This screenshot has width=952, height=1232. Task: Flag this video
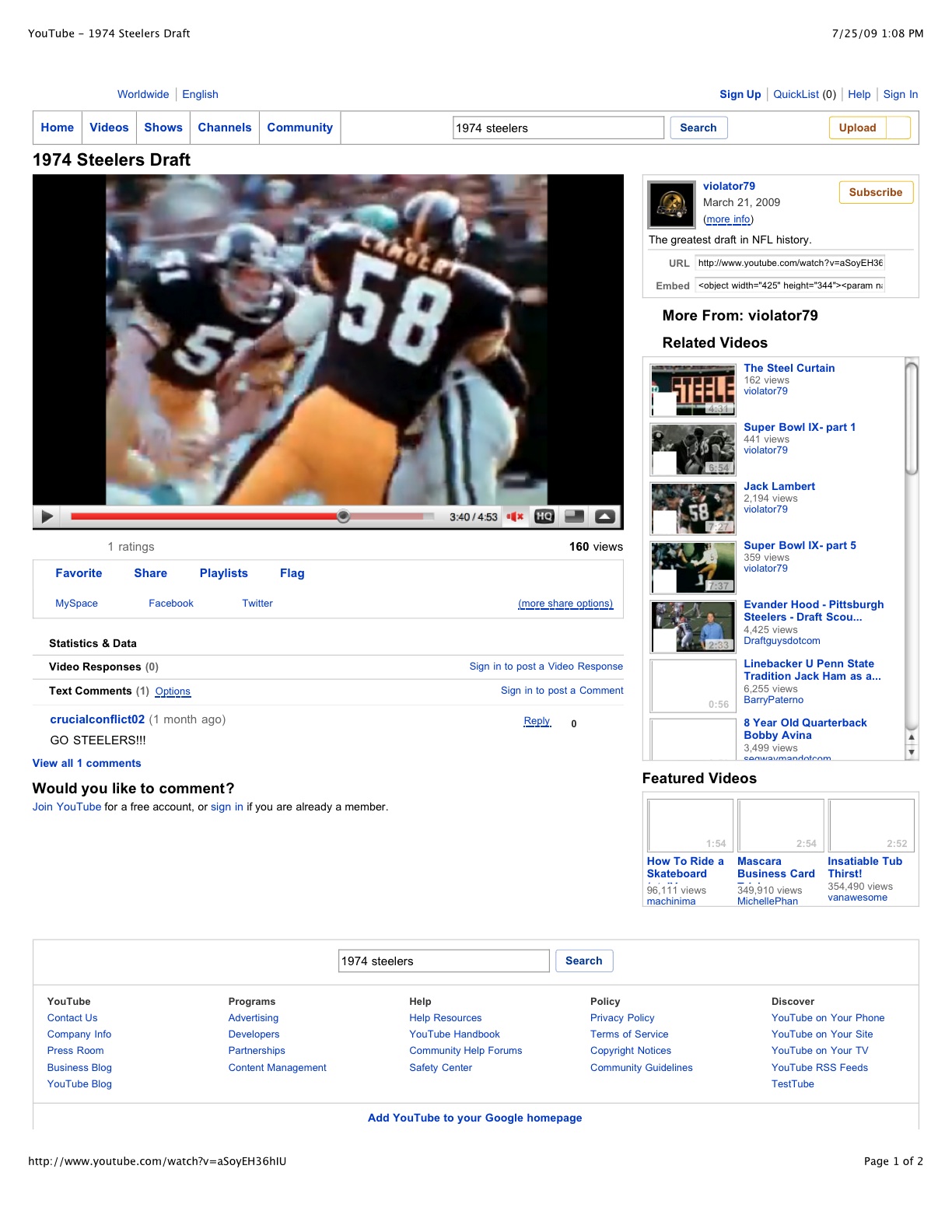292,573
